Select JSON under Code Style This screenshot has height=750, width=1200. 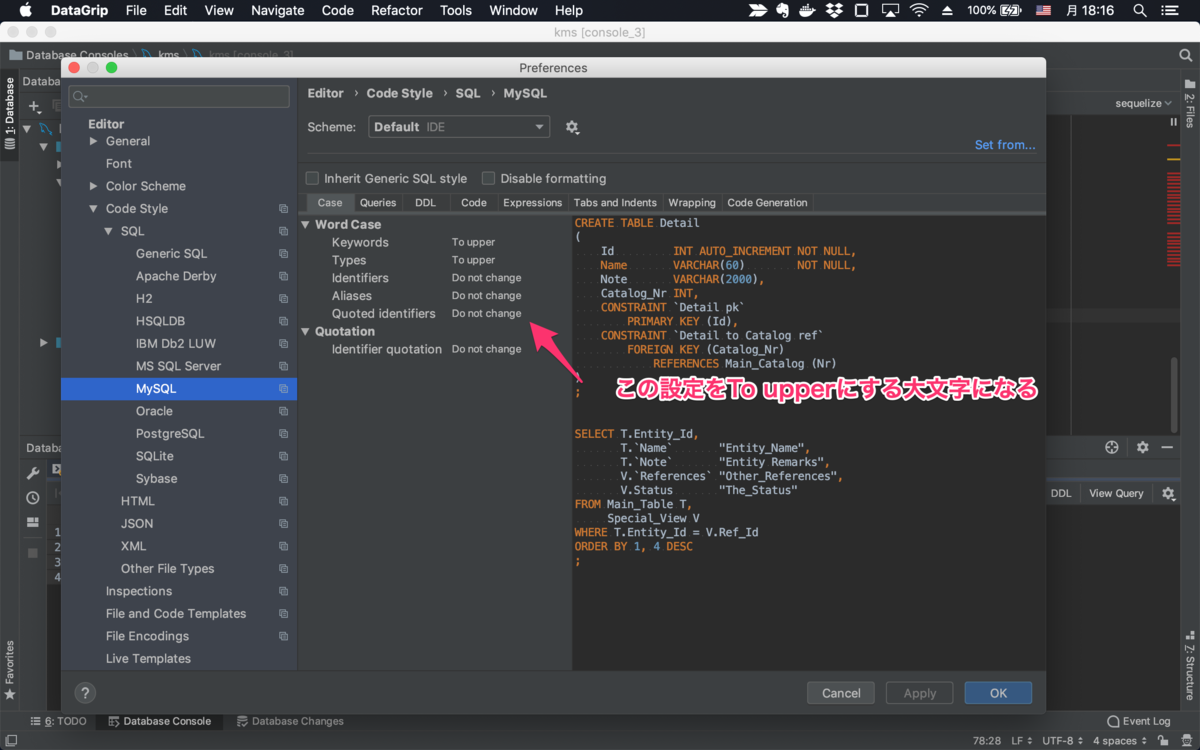(137, 524)
